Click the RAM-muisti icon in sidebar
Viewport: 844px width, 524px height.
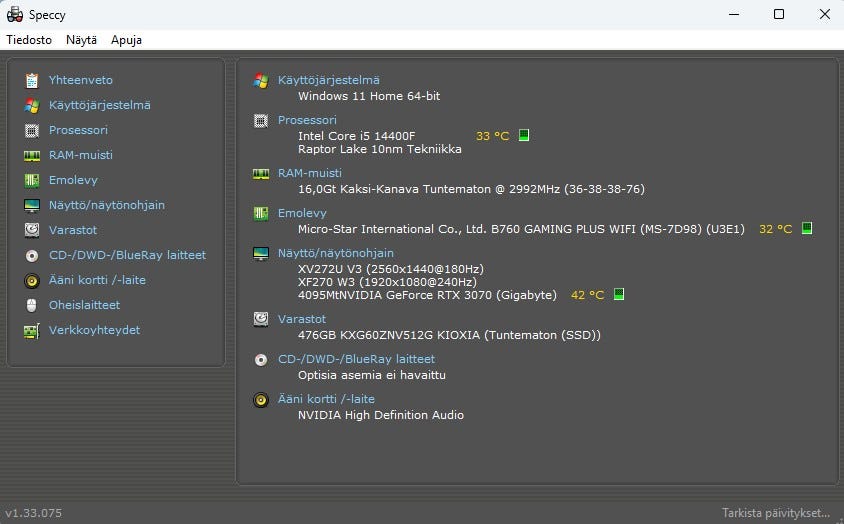click(32, 156)
